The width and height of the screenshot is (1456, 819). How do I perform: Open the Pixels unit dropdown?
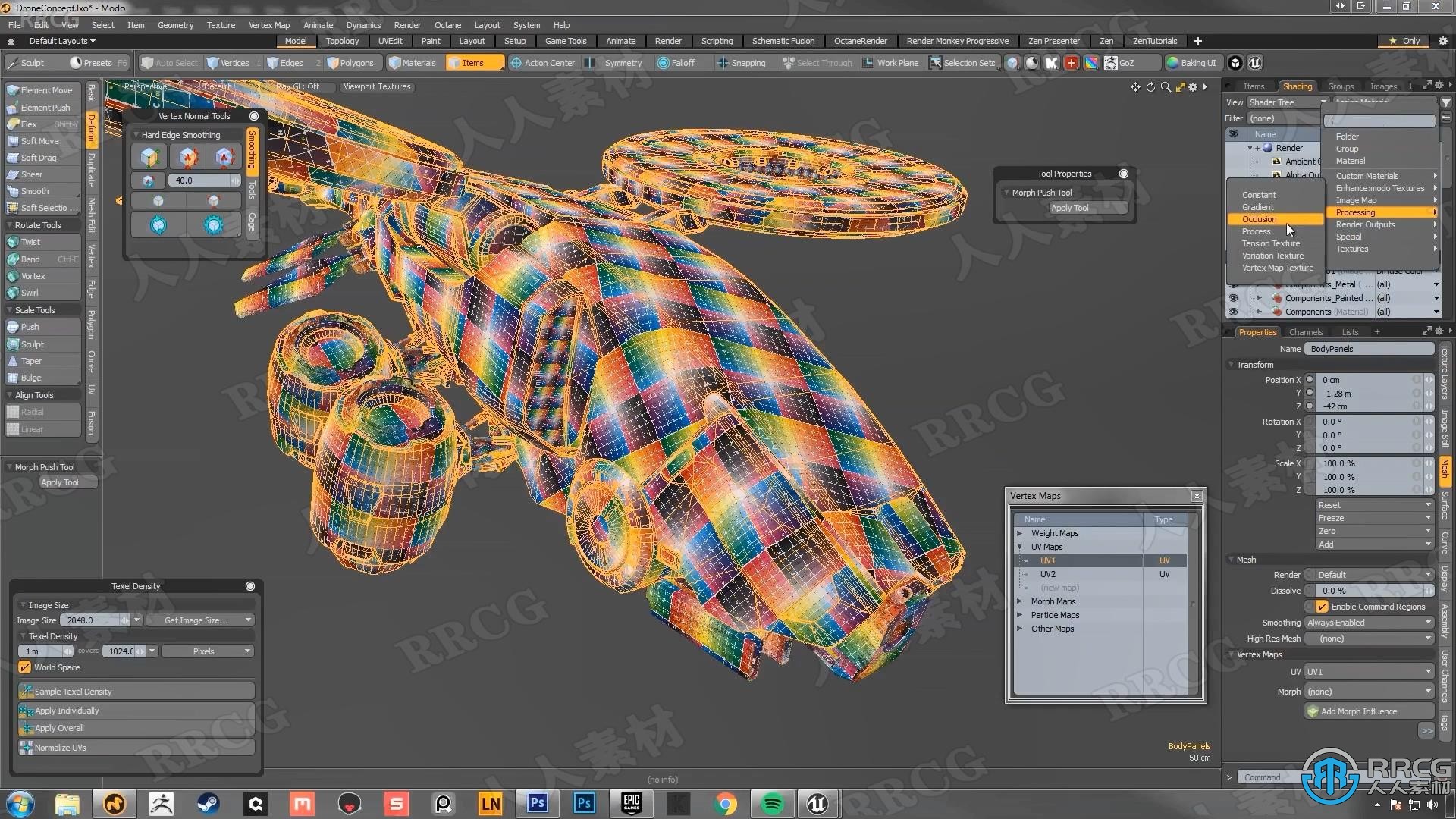207,651
